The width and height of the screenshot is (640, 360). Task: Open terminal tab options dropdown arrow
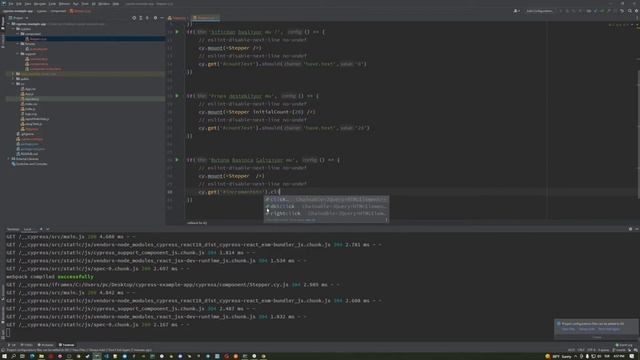[47, 229]
